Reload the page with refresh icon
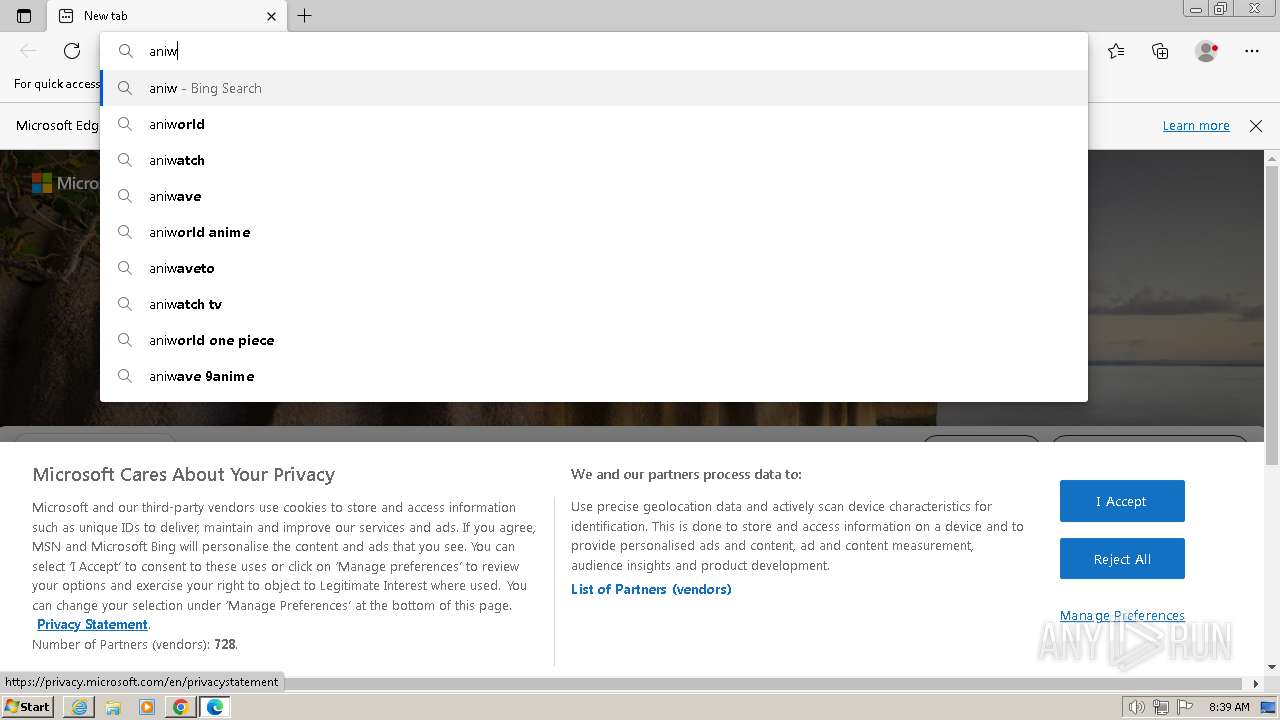1280x720 pixels. pos(72,51)
